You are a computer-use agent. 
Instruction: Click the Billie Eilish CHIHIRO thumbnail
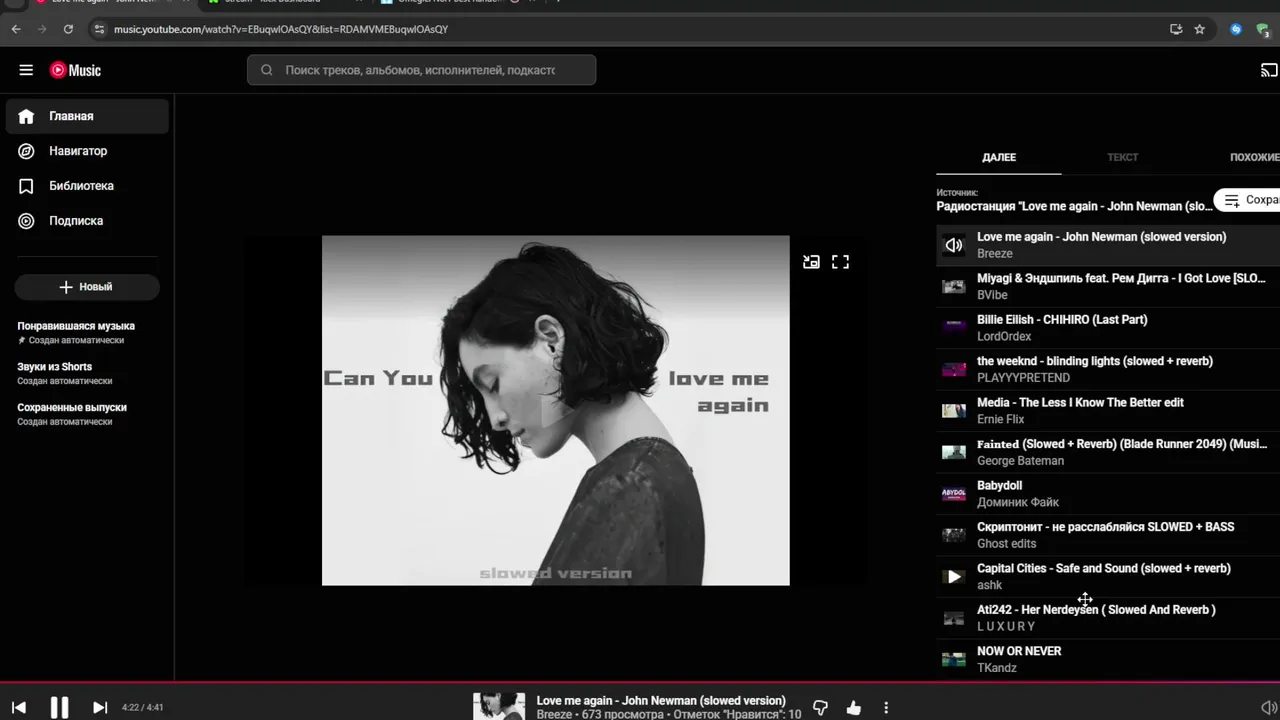point(954,328)
